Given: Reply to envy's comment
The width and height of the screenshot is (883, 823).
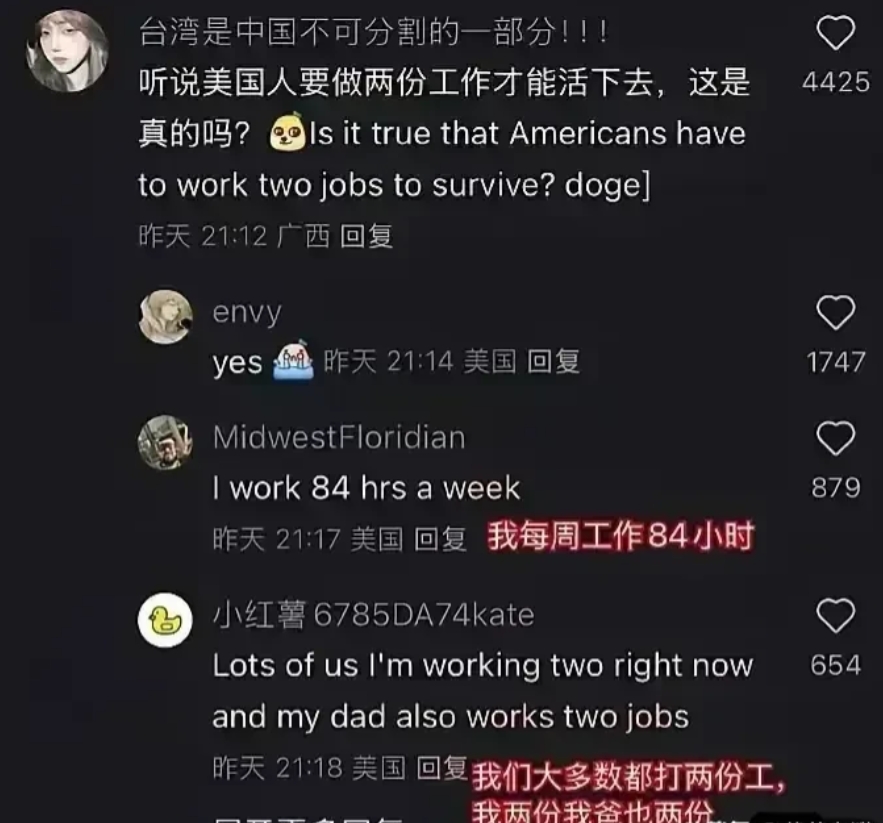Looking at the screenshot, I should (553, 361).
